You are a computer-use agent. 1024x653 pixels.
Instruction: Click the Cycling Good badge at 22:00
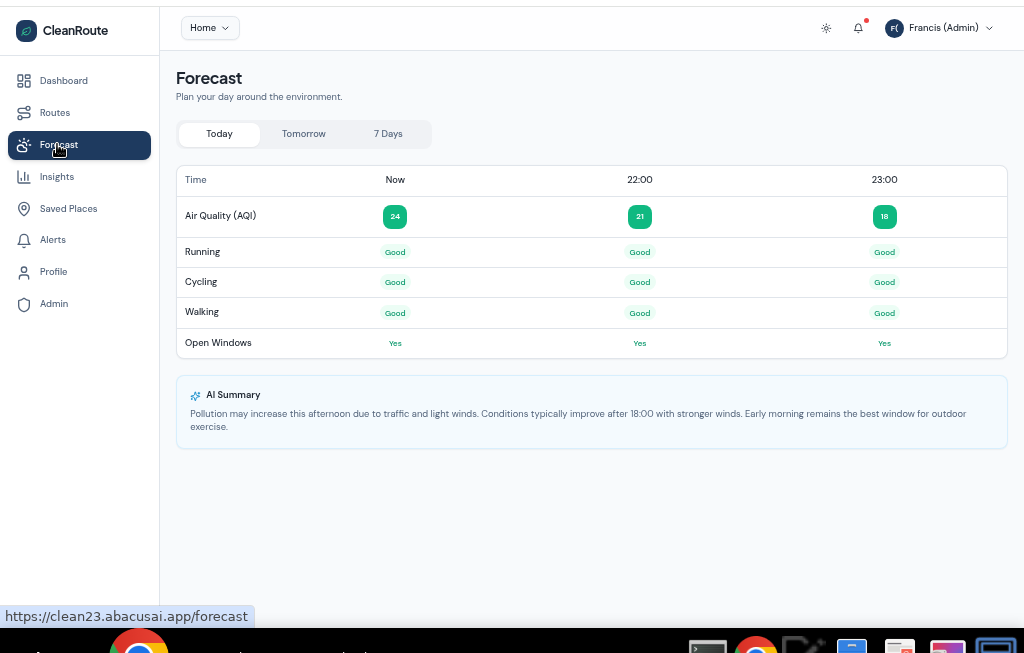[x=640, y=283]
